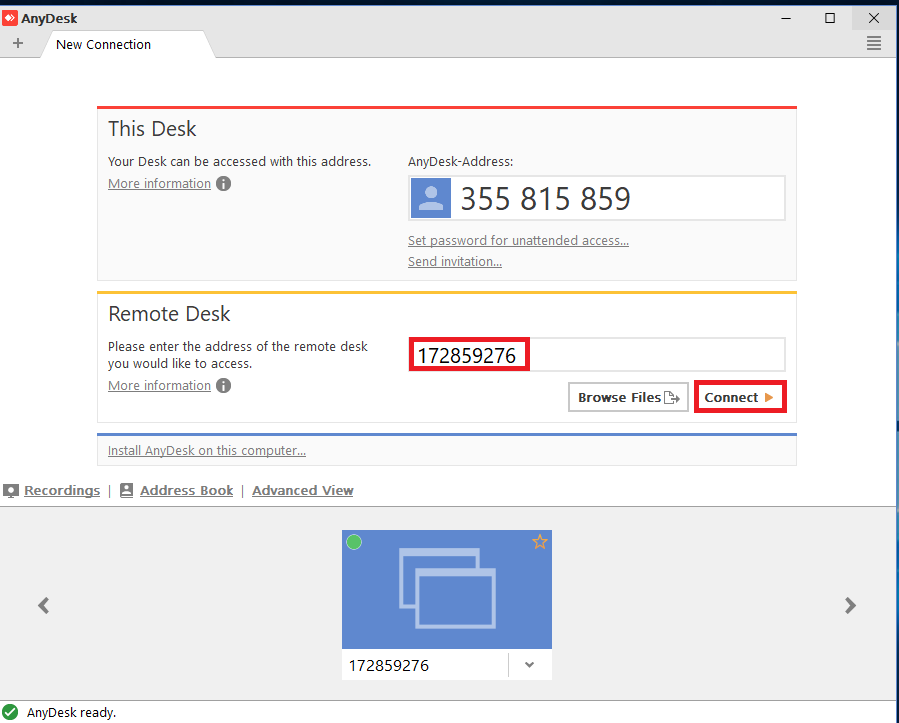Viewport: 899px width, 723px height.
Task: Open Set password for unattended access link
Action: pyautogui.click(x=518, y=240)
